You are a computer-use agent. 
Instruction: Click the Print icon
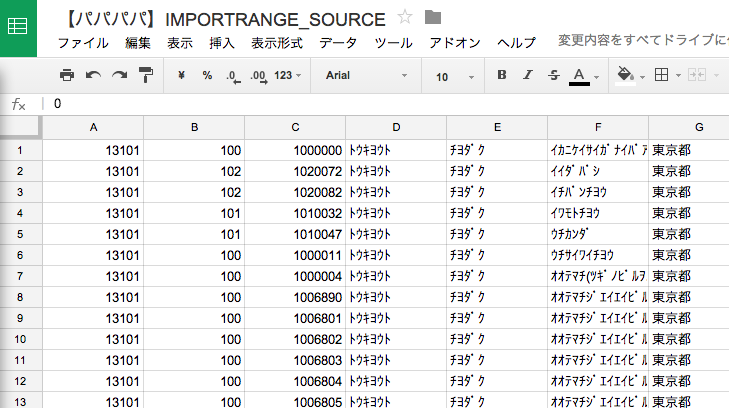point(67,75)
